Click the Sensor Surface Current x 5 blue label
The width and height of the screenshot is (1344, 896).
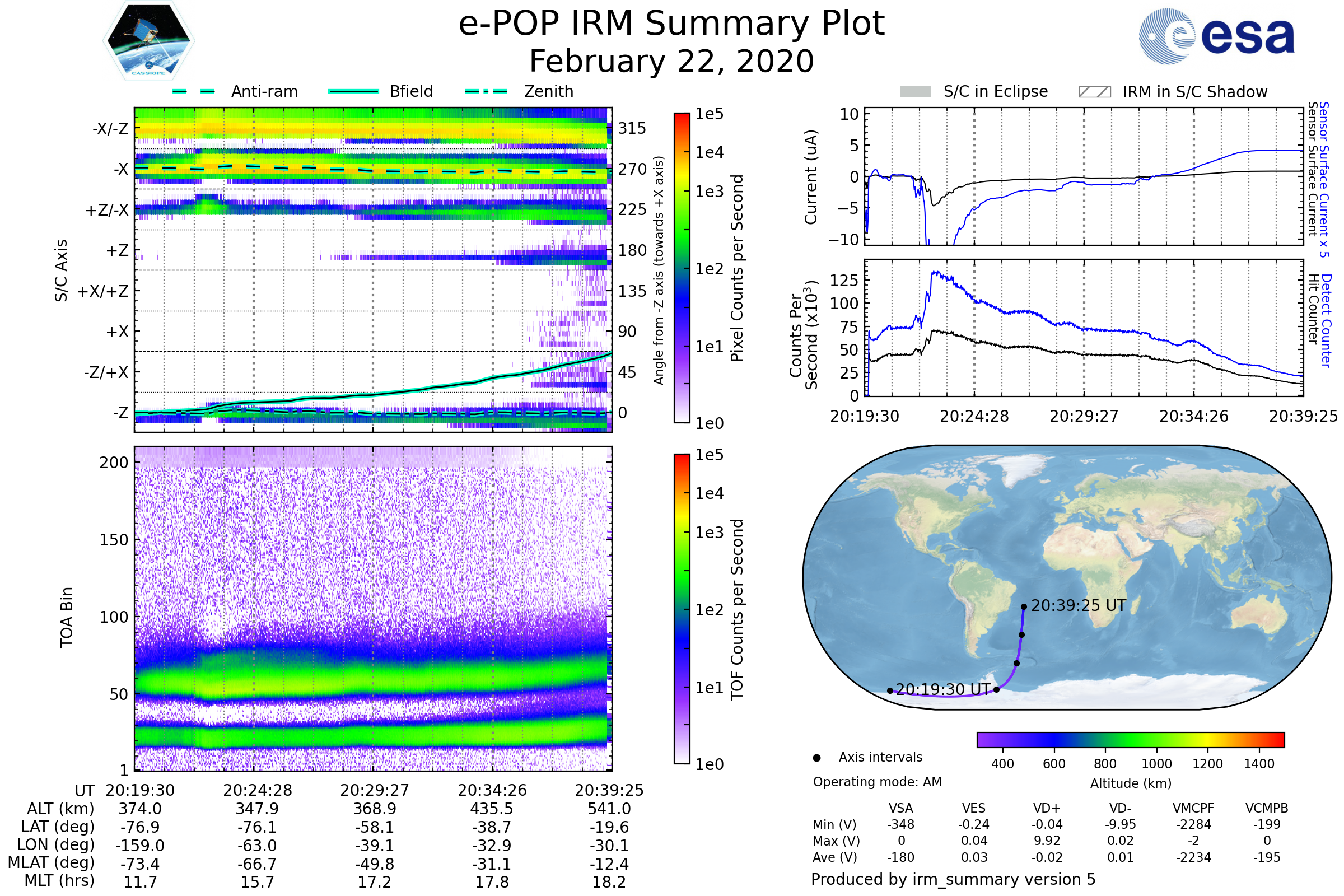point(1323,179)
